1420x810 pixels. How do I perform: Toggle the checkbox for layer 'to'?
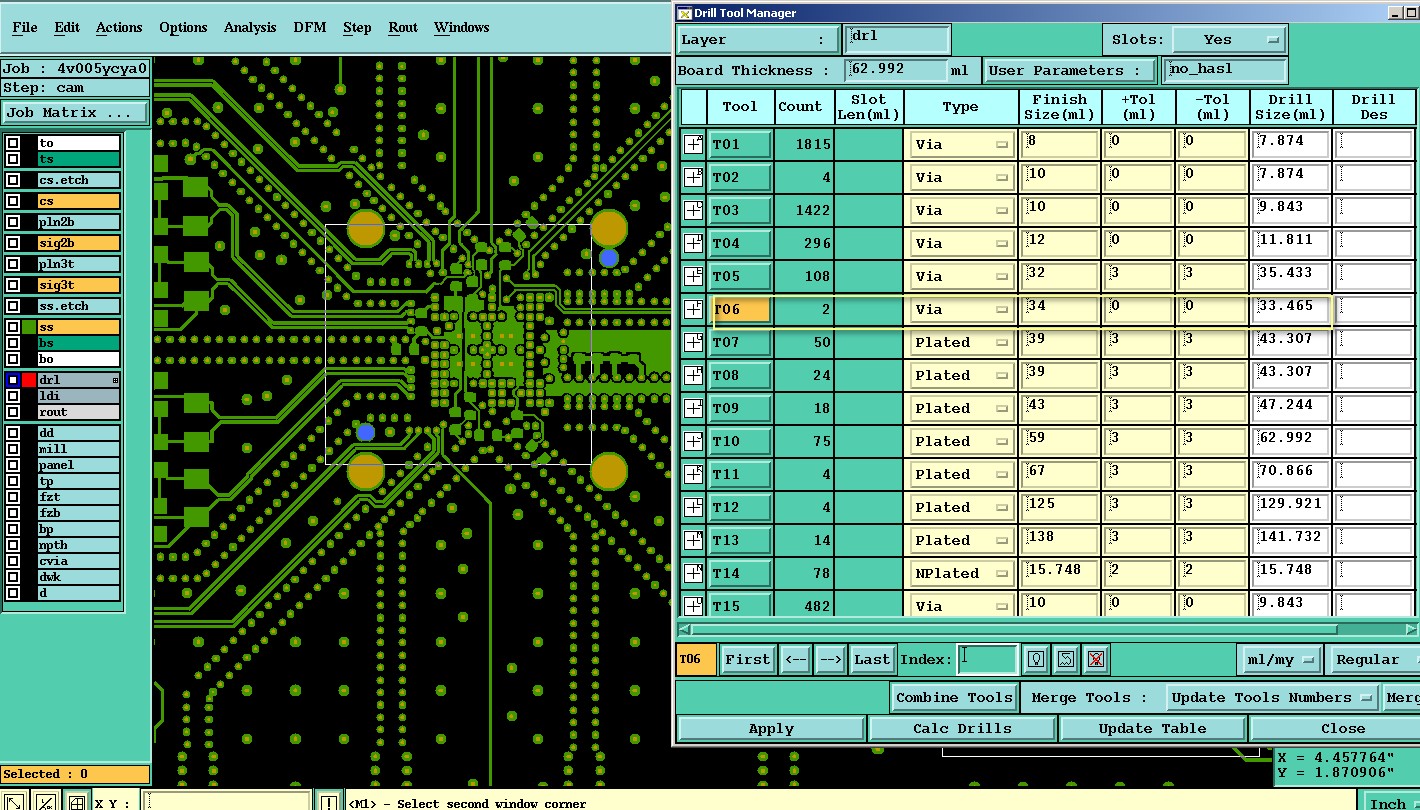click(13, 143)
